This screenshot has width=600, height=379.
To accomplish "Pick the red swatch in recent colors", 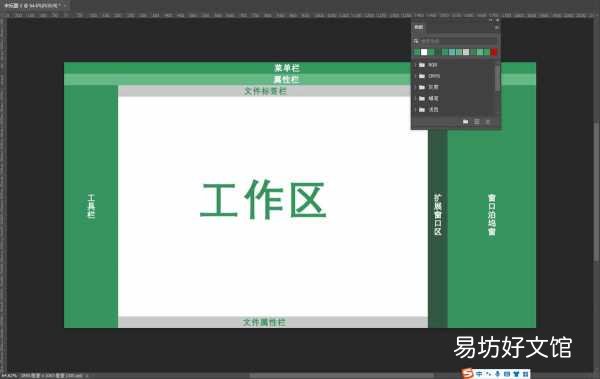I will pos(494,52).
